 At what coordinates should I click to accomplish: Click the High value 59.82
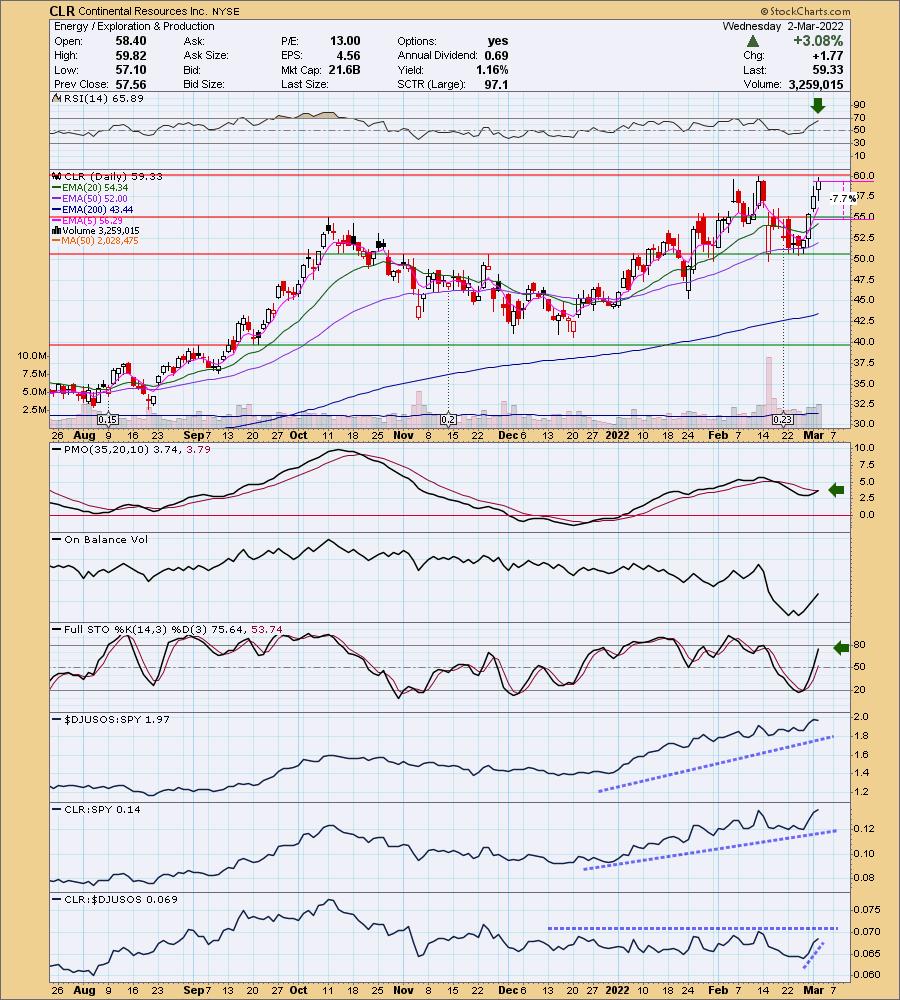pyautogui.click(x=131, y=55)
